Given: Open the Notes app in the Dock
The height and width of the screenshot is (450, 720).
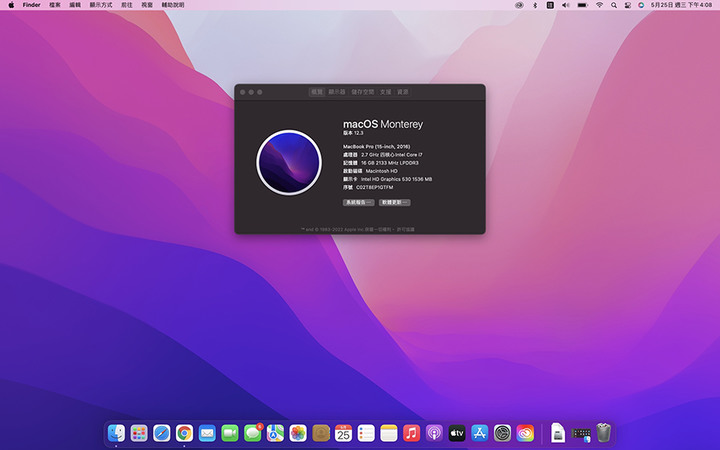Looking at the screenshot, I should [389, 433].
